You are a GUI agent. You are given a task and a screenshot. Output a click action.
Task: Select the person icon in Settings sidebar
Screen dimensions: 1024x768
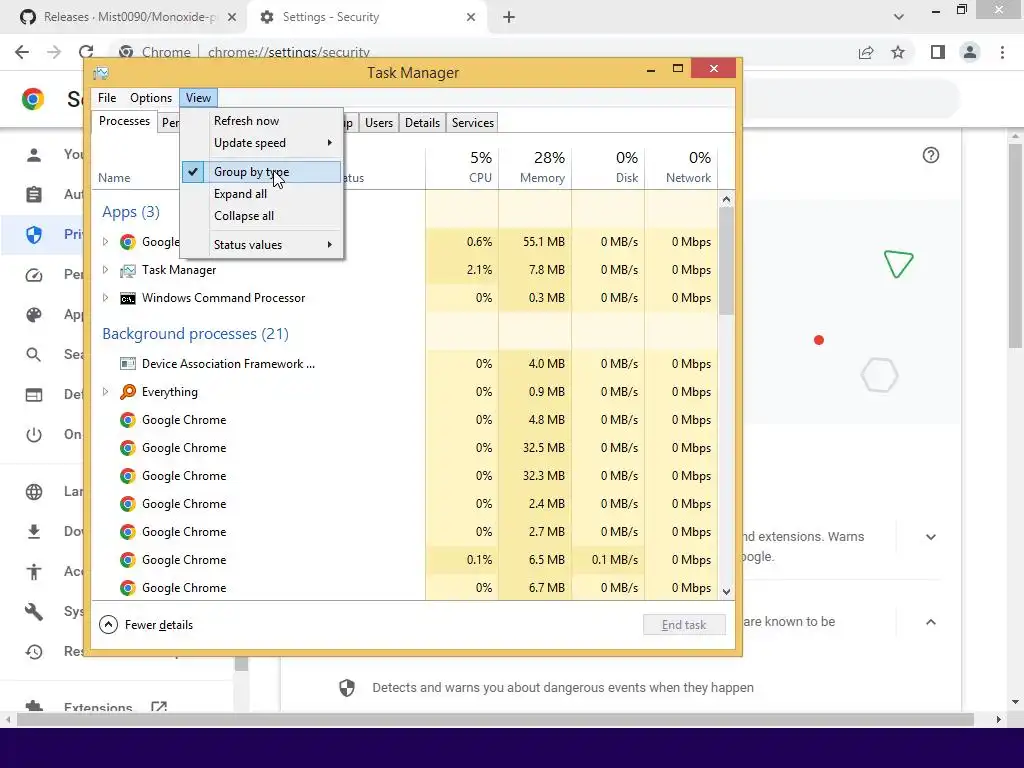[34, 155]
